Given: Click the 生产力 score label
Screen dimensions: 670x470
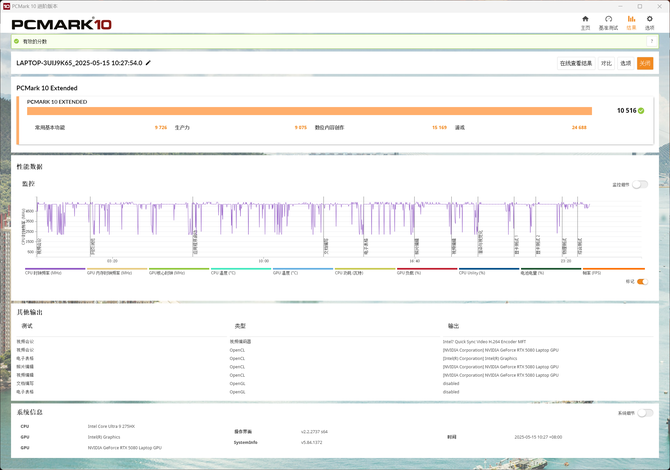Looking at the screenshot, I should pyautogui.click(x=182, y=127).
